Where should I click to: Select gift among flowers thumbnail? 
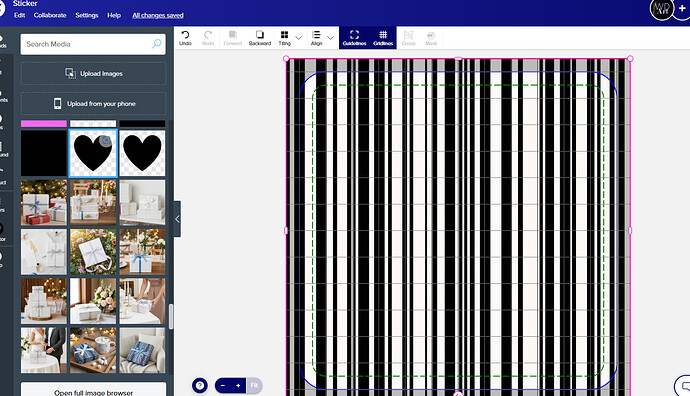(93, 252)
